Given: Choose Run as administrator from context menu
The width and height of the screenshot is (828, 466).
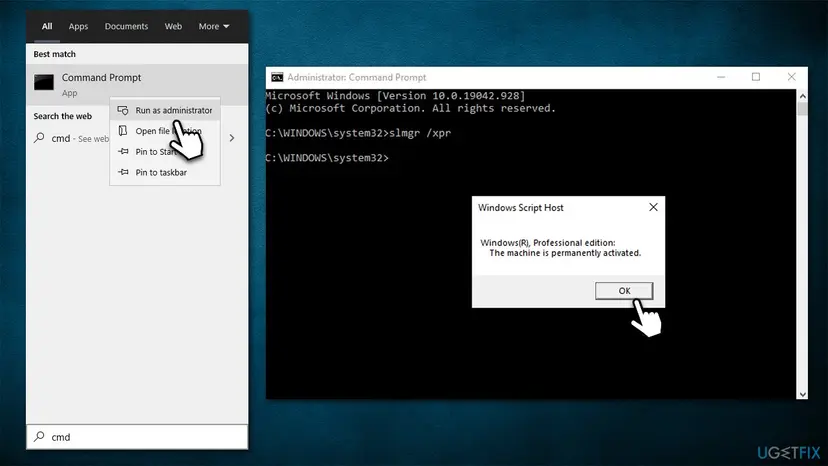Looking at the screenshot, I should pyautogui.click(x=165, y=110).
